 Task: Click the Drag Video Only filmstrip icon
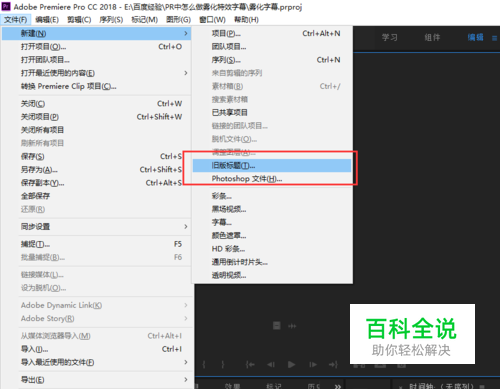pyautogui.click(x=276, y=326)
